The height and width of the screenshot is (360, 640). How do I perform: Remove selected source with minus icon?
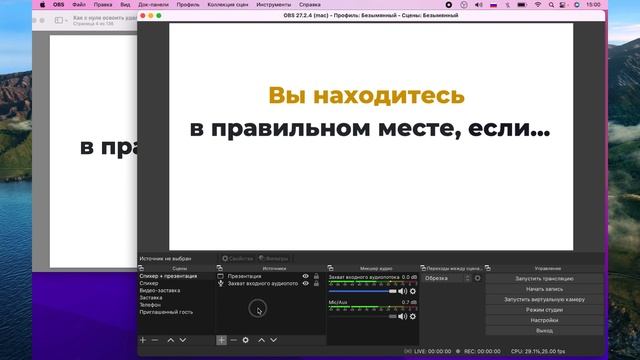233,340
